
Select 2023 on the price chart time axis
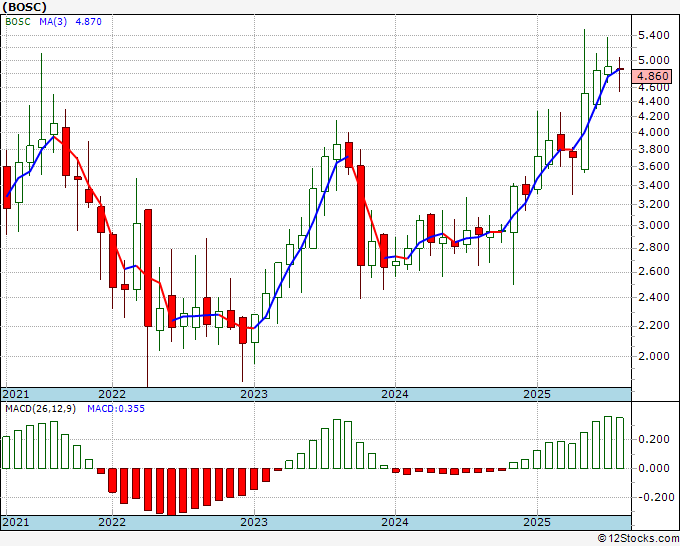pos(254,394)
